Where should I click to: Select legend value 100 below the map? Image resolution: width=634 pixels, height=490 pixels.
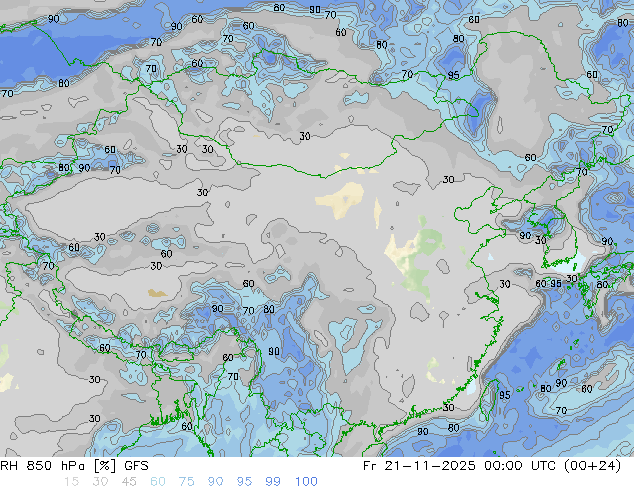[306, 482]
